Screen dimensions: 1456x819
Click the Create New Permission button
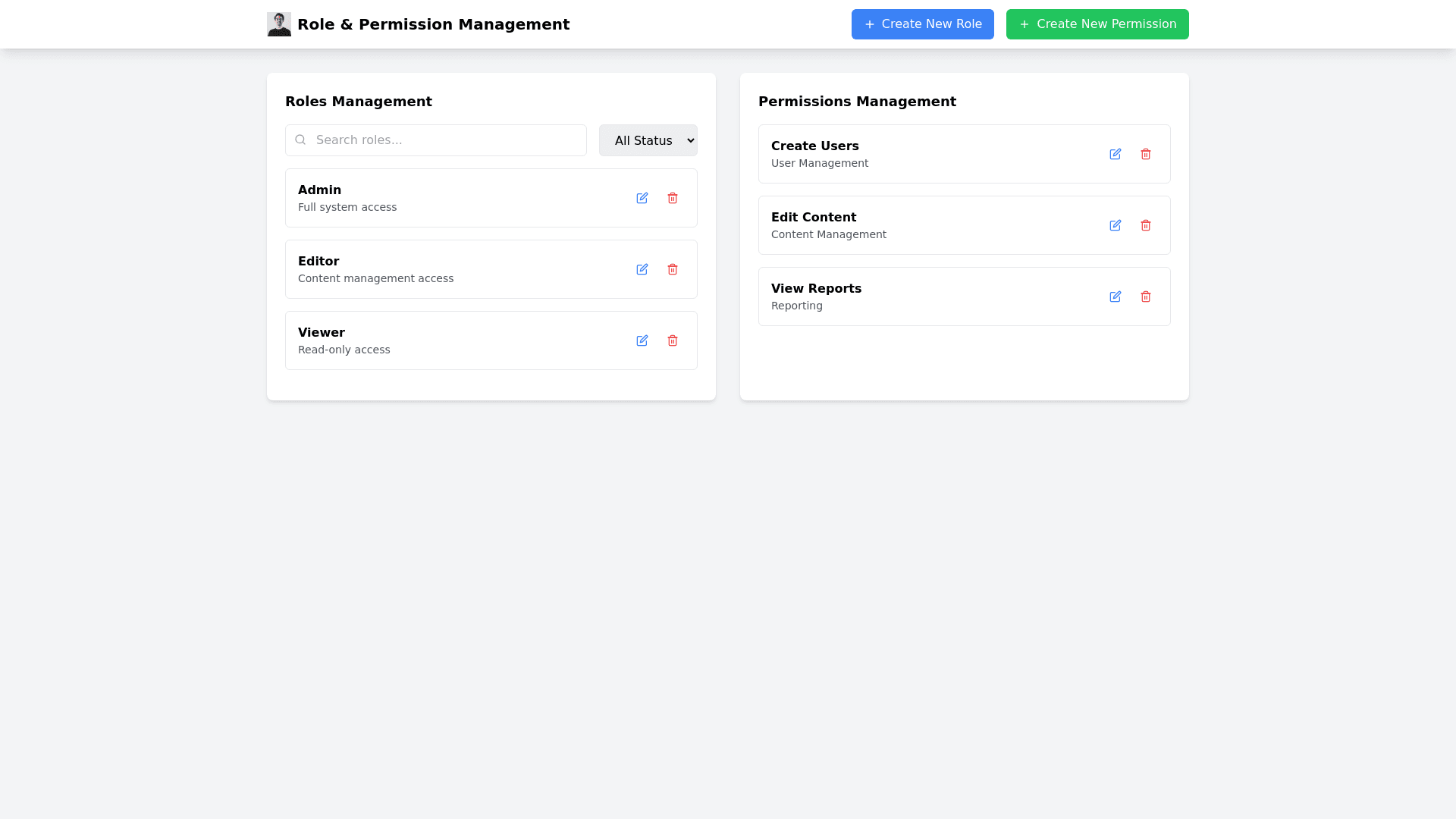point(1097,24)
